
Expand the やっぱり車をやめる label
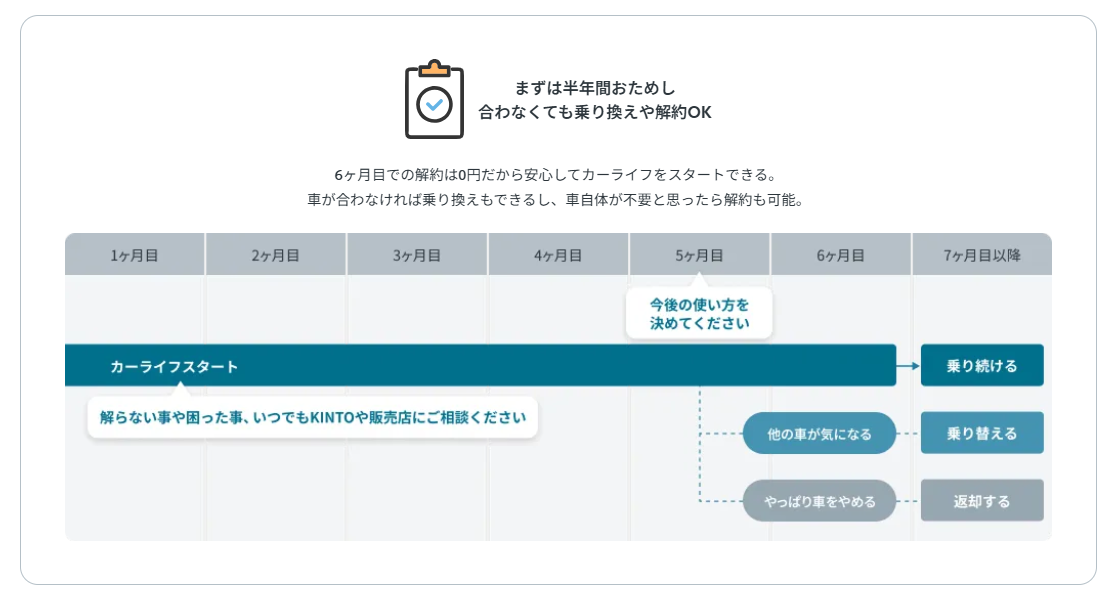(820, 500)
